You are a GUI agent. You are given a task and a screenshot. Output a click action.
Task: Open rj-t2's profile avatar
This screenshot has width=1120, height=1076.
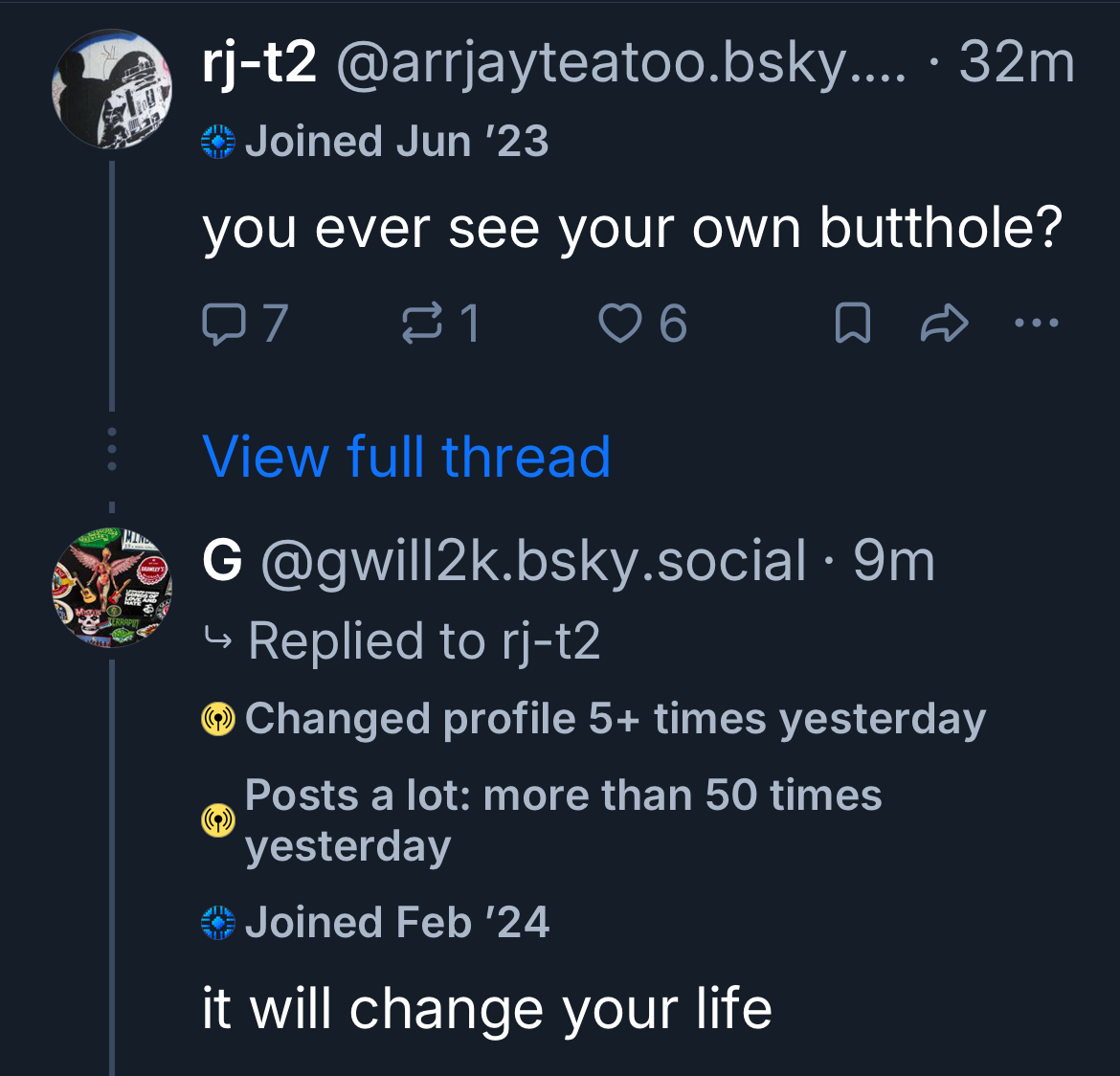point(112,89)
